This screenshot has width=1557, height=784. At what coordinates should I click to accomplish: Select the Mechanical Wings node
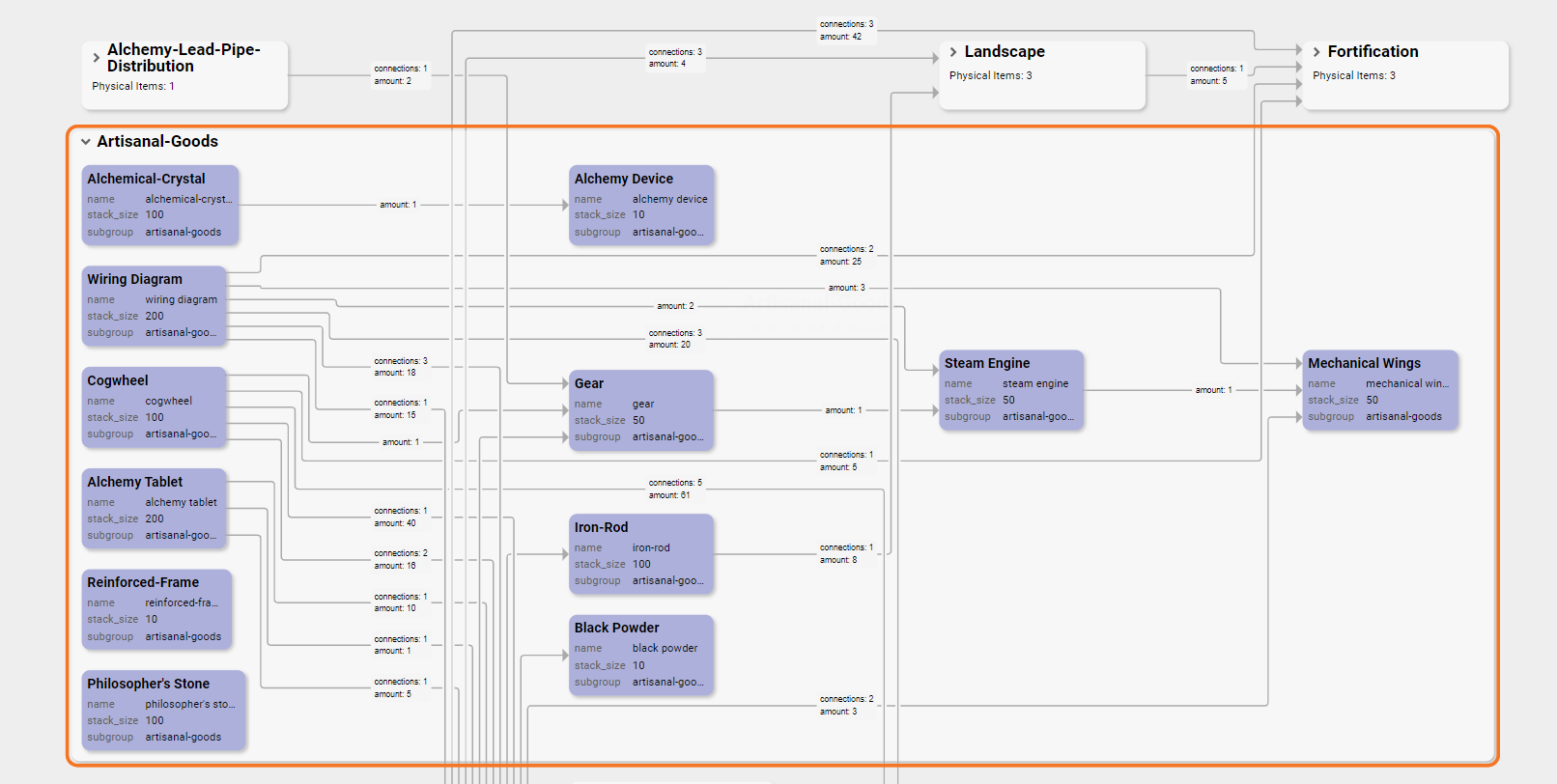1379,389
